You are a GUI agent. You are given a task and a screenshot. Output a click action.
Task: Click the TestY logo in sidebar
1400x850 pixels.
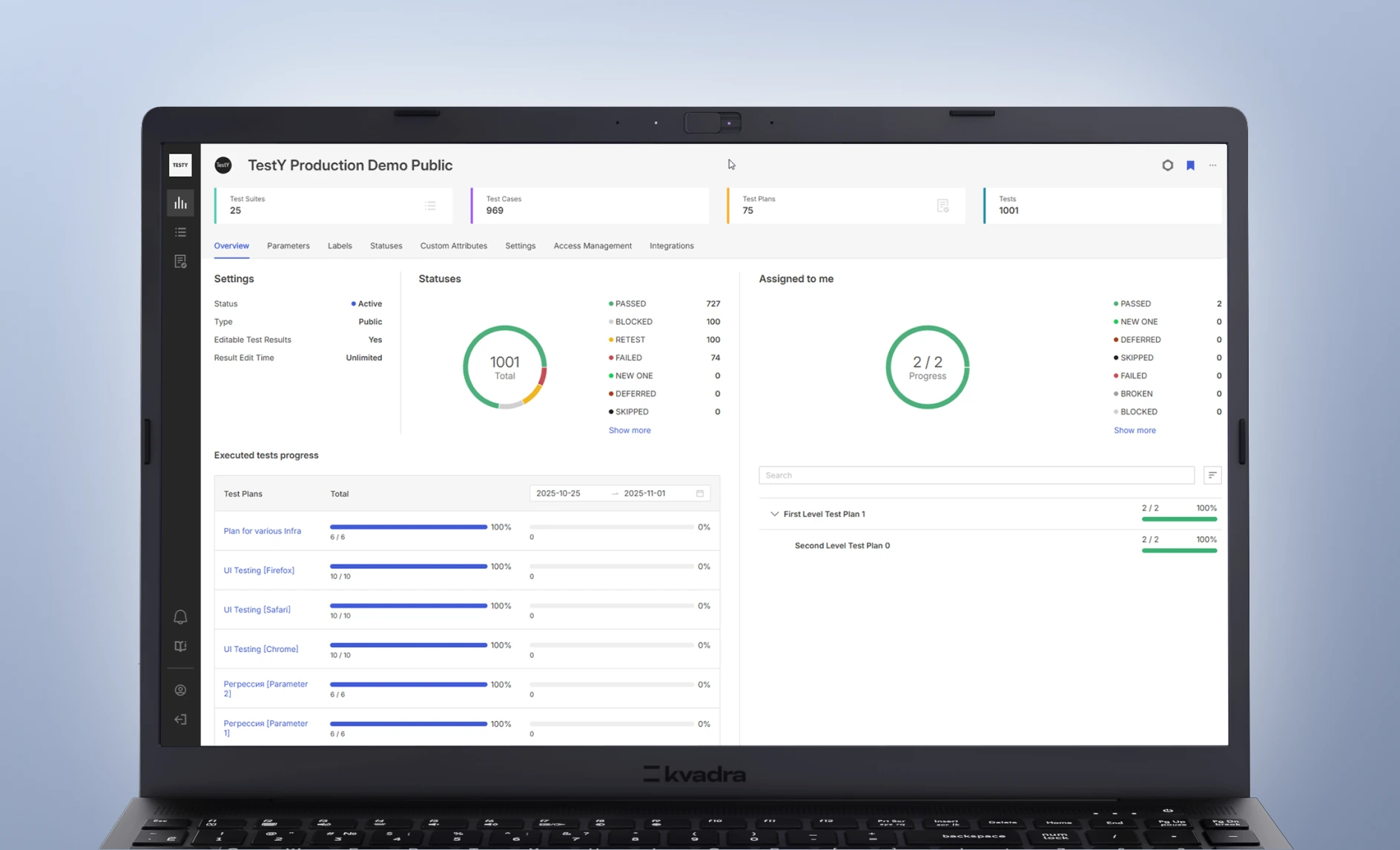tap(180, 165)
